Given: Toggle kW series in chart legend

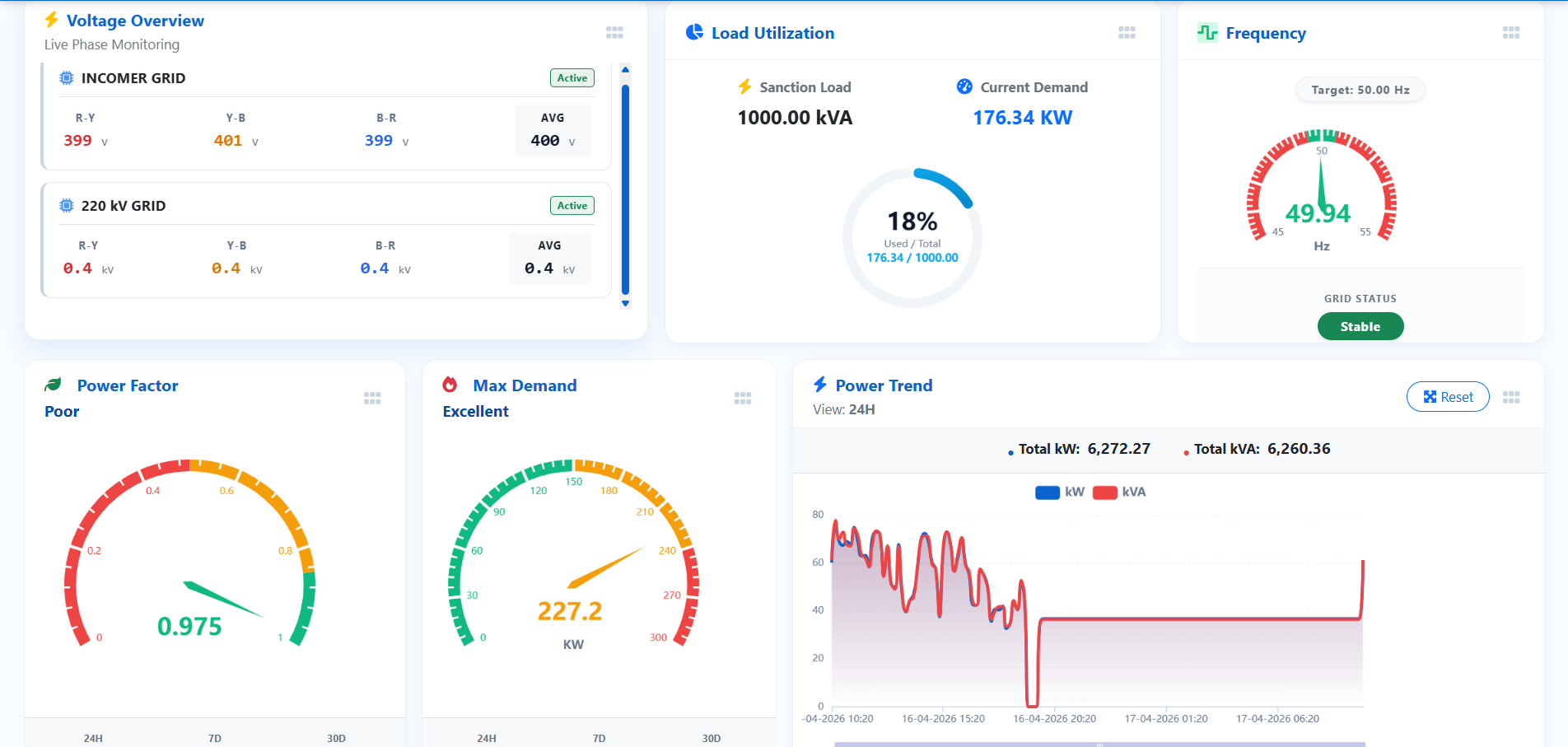Looking at the screenshot, I should (x=1059, y=492).
